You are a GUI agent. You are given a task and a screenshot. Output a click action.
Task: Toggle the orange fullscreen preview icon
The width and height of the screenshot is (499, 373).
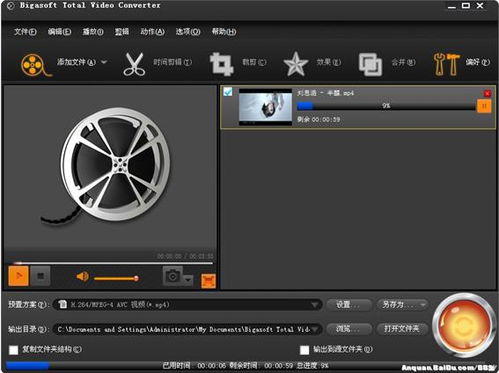click(208, 281)
